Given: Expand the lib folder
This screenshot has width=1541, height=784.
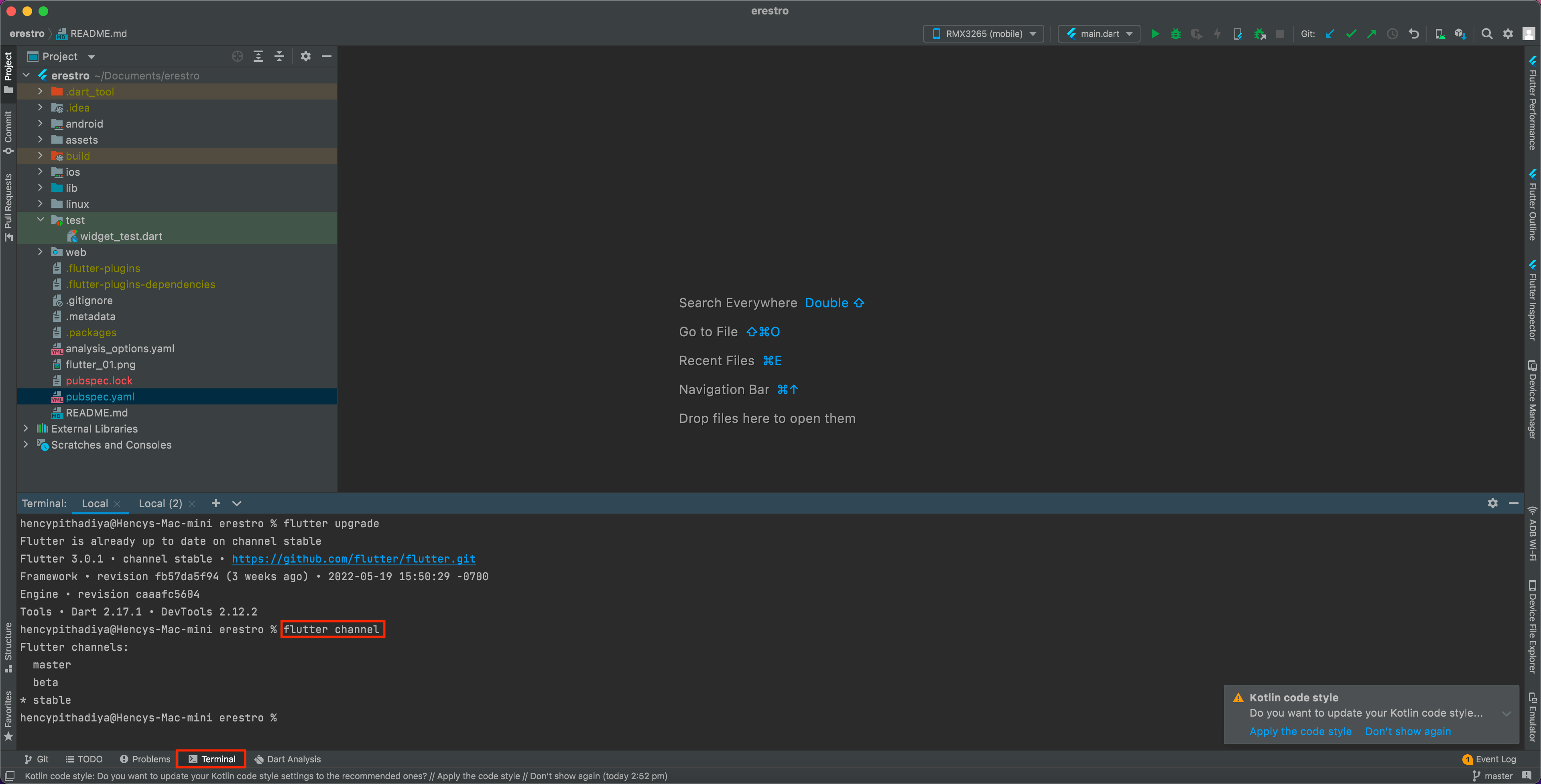Looking at the screenshot, I should click(40, 187).
